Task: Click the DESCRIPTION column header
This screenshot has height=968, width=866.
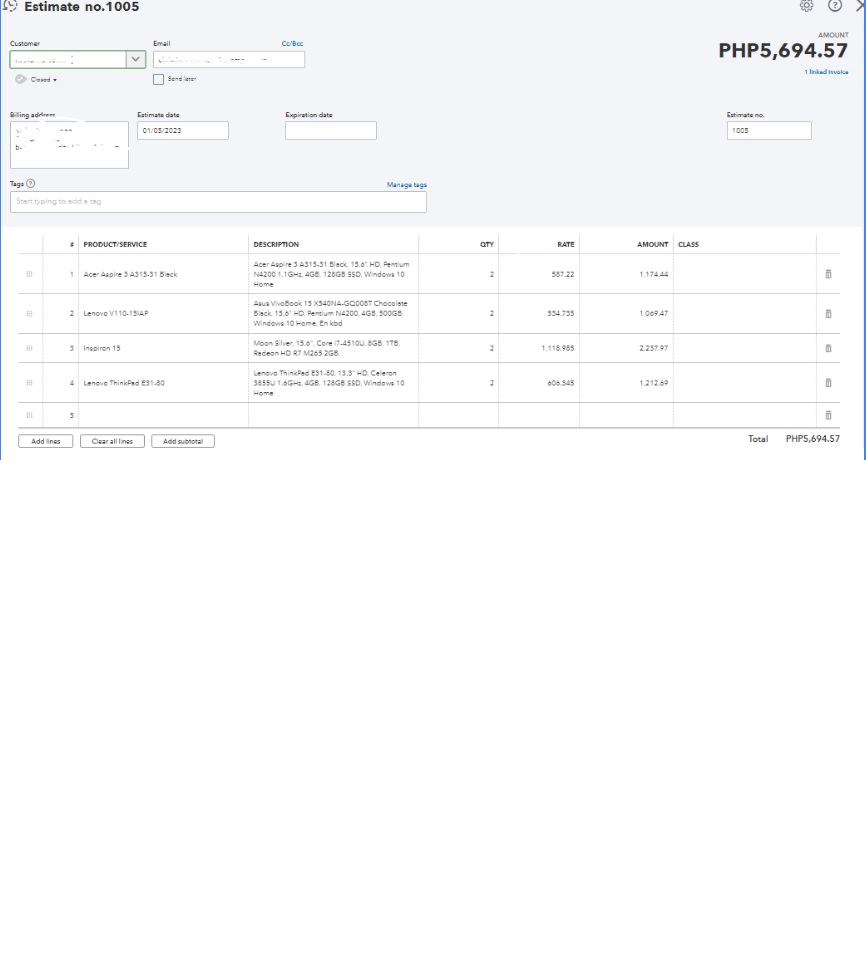Action: click(276, 244)
